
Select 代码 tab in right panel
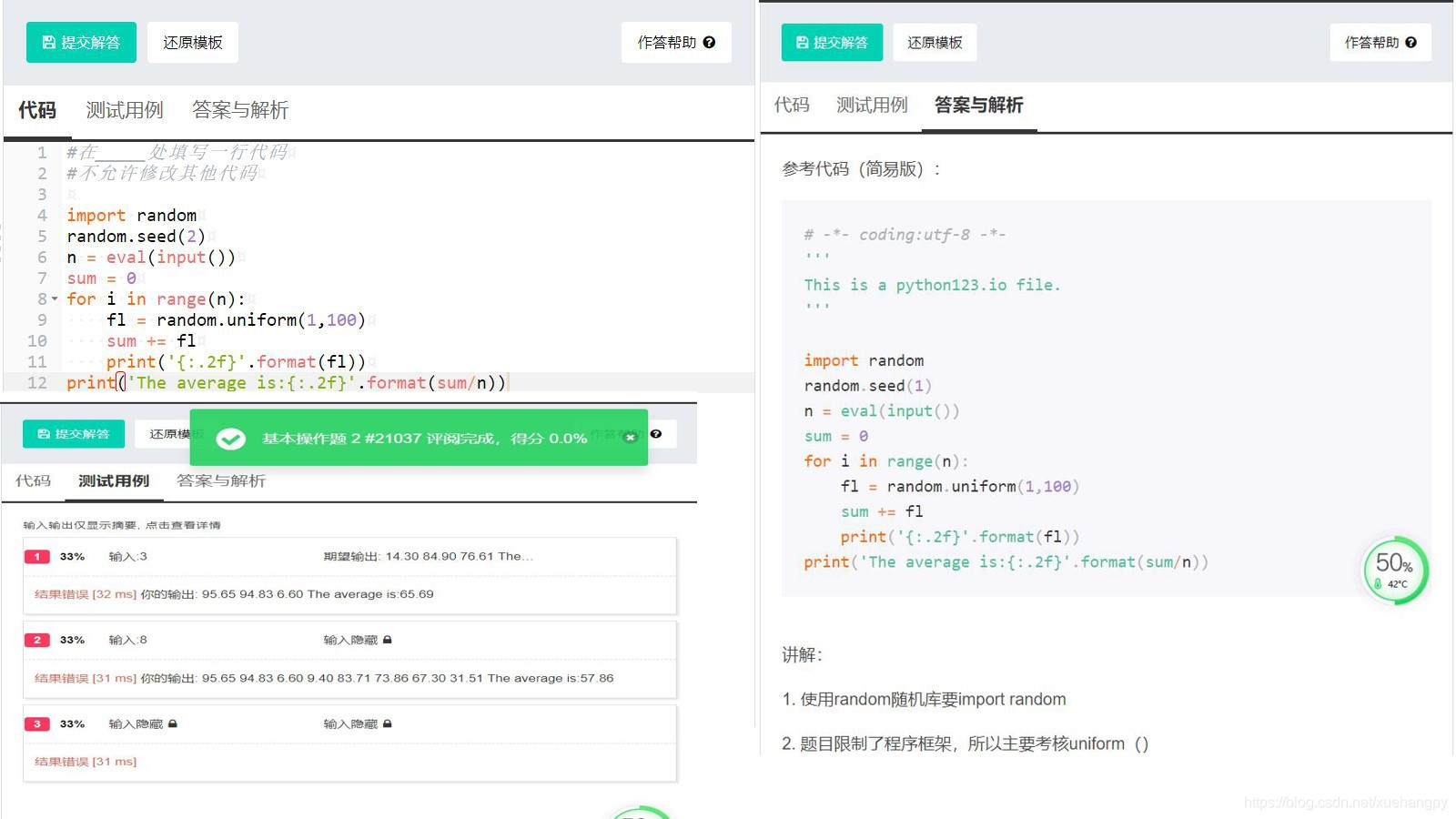pyautogui.click(x=792, y=105)
